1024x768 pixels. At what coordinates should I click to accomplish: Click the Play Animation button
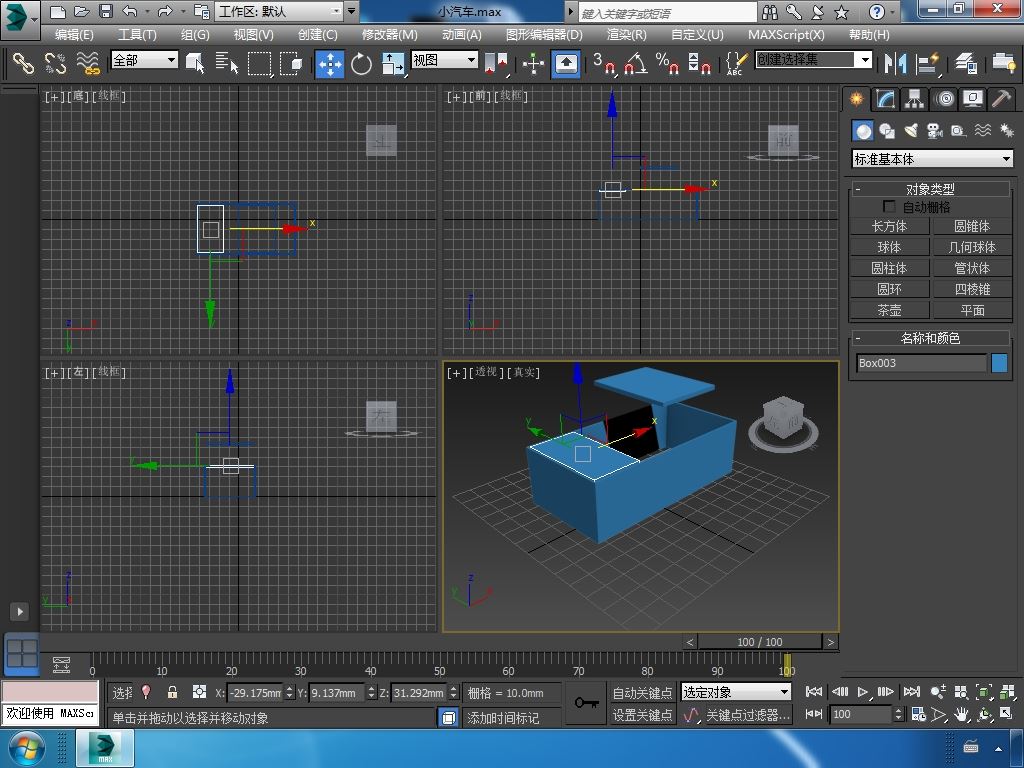click(x=863, y=692)
